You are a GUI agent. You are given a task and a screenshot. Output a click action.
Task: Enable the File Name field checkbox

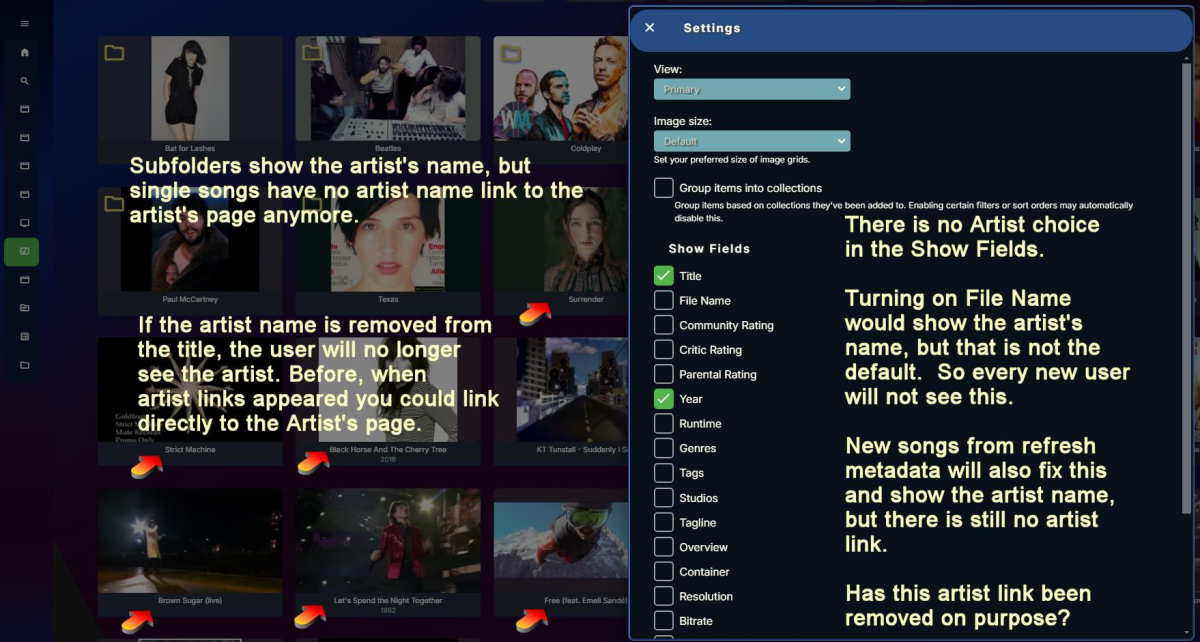coord(664,300)
